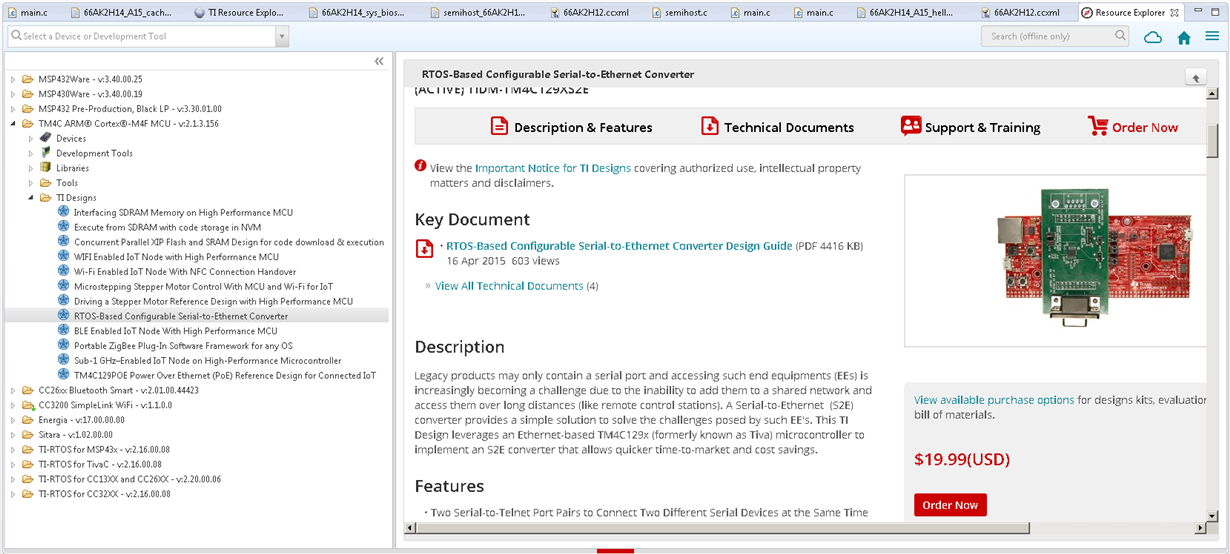Go to Resource Explorer home icon
Image resolution: width=1230 pixels, height=554 pixels.
tap(1184, 37)
